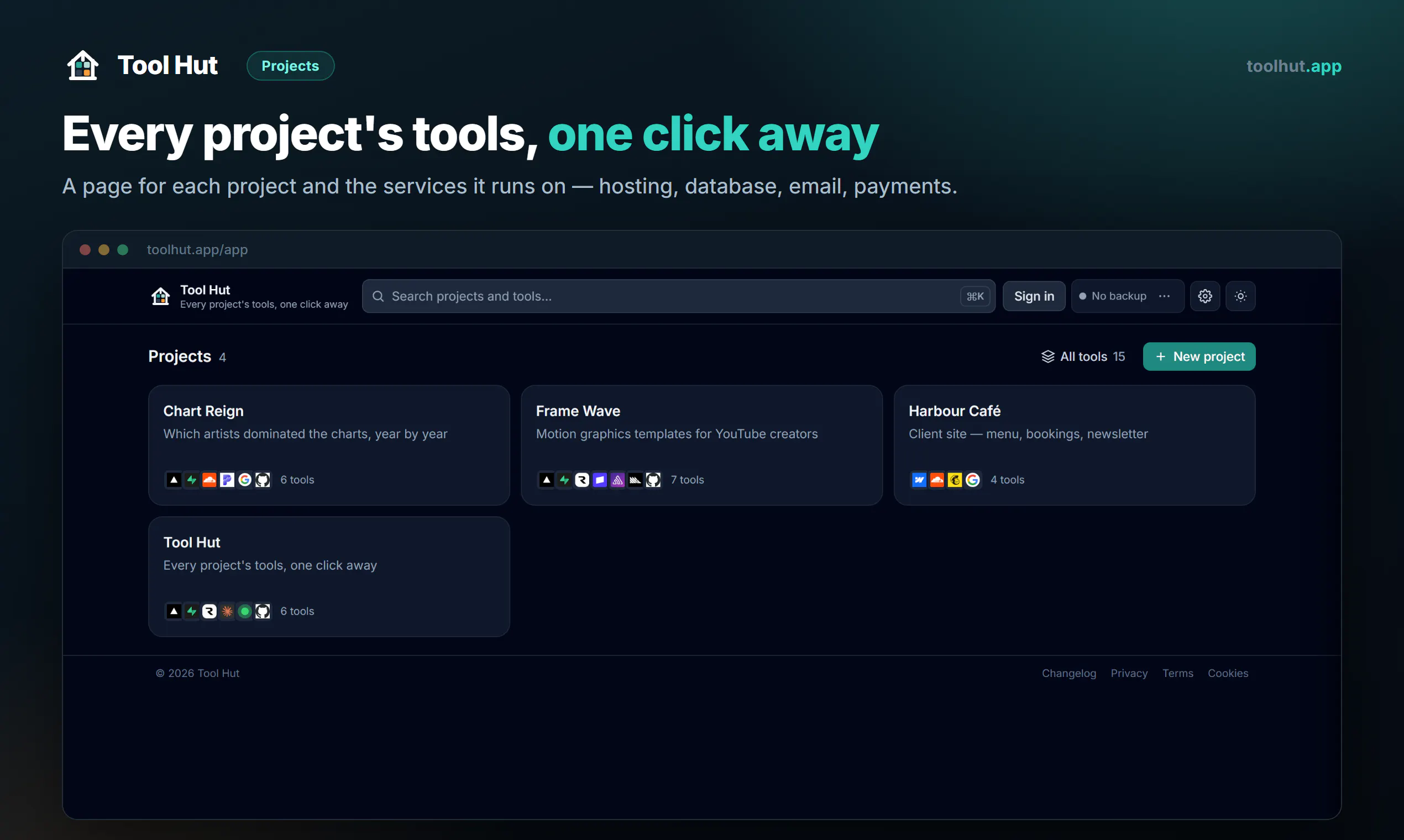Open the Tool Hut project card title

pos(192,542)
